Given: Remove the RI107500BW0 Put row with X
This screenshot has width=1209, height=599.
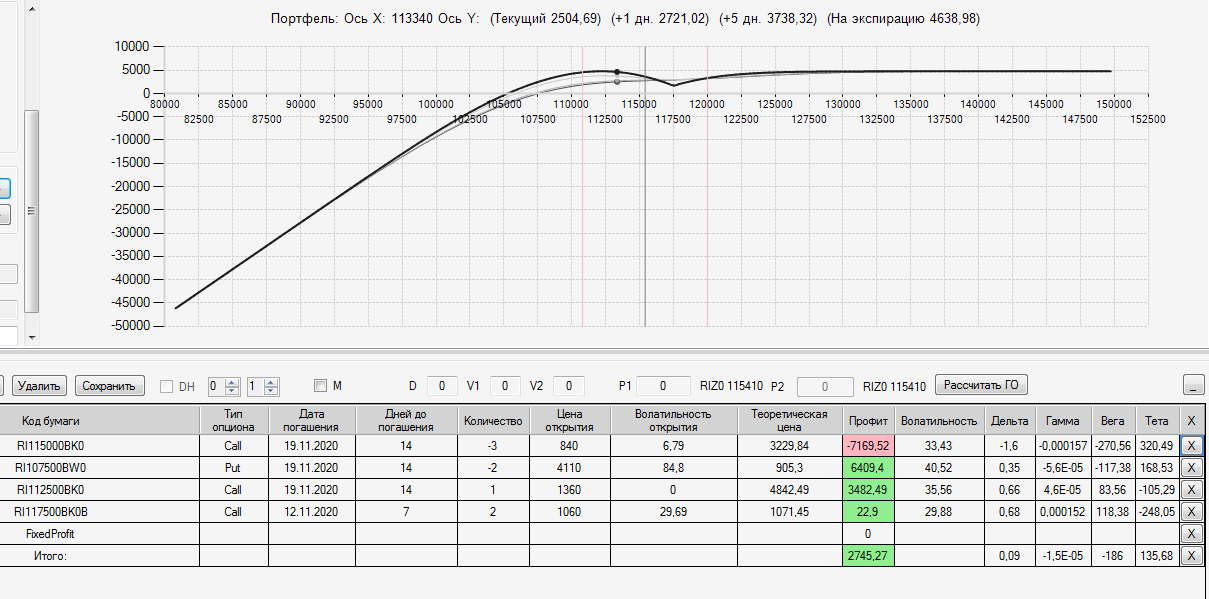Looking at the screenshot, I should point(1191,467).
